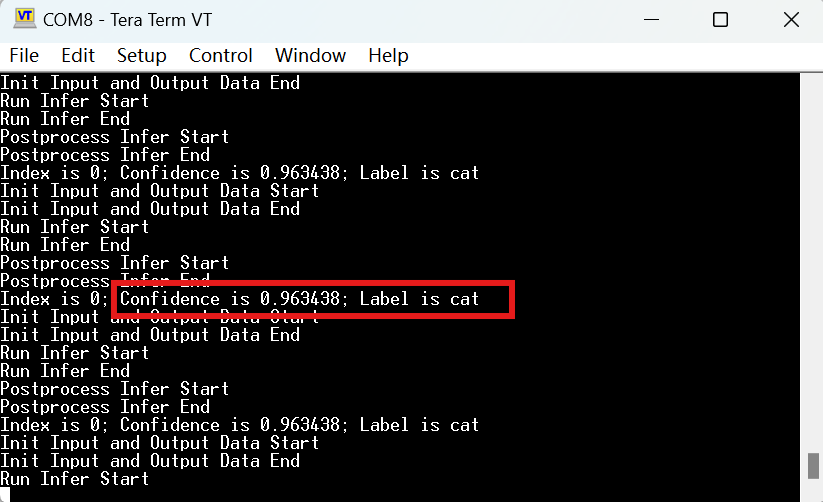Open the File menu
Image resolution: width=823 pixels, height=502 pixels.
click(x=24, y=56)
